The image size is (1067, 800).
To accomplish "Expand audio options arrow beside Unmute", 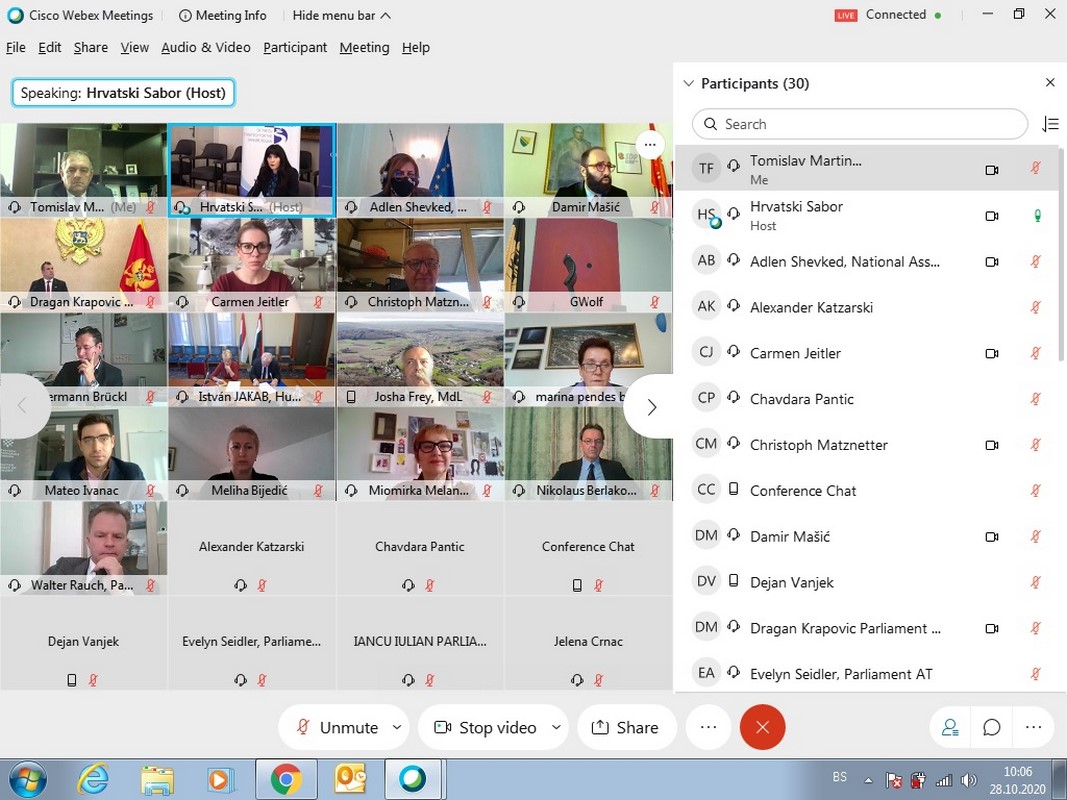I will [x=397, y=727].
